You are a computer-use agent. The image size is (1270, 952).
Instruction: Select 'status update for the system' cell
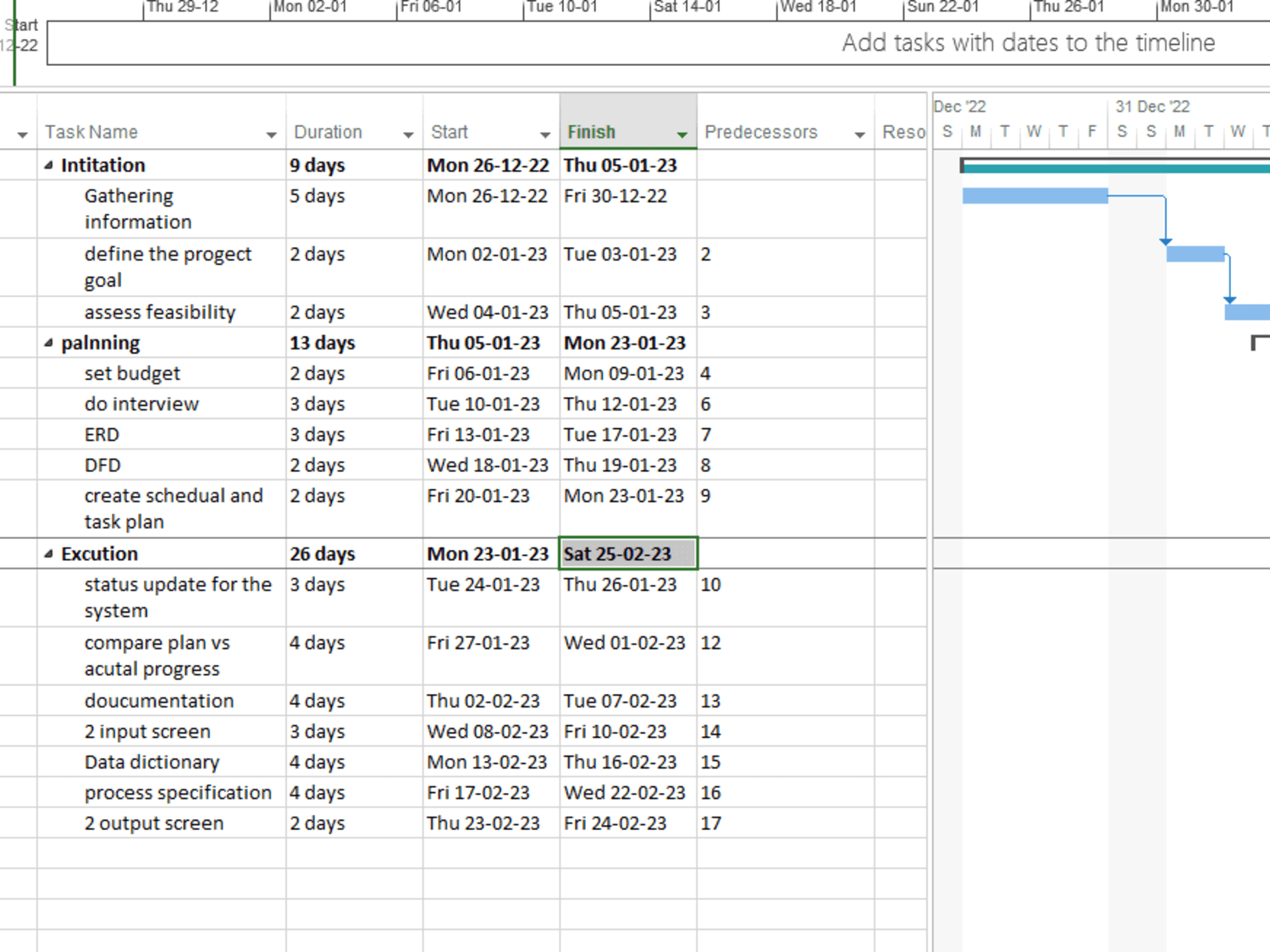tap(161, 597)
